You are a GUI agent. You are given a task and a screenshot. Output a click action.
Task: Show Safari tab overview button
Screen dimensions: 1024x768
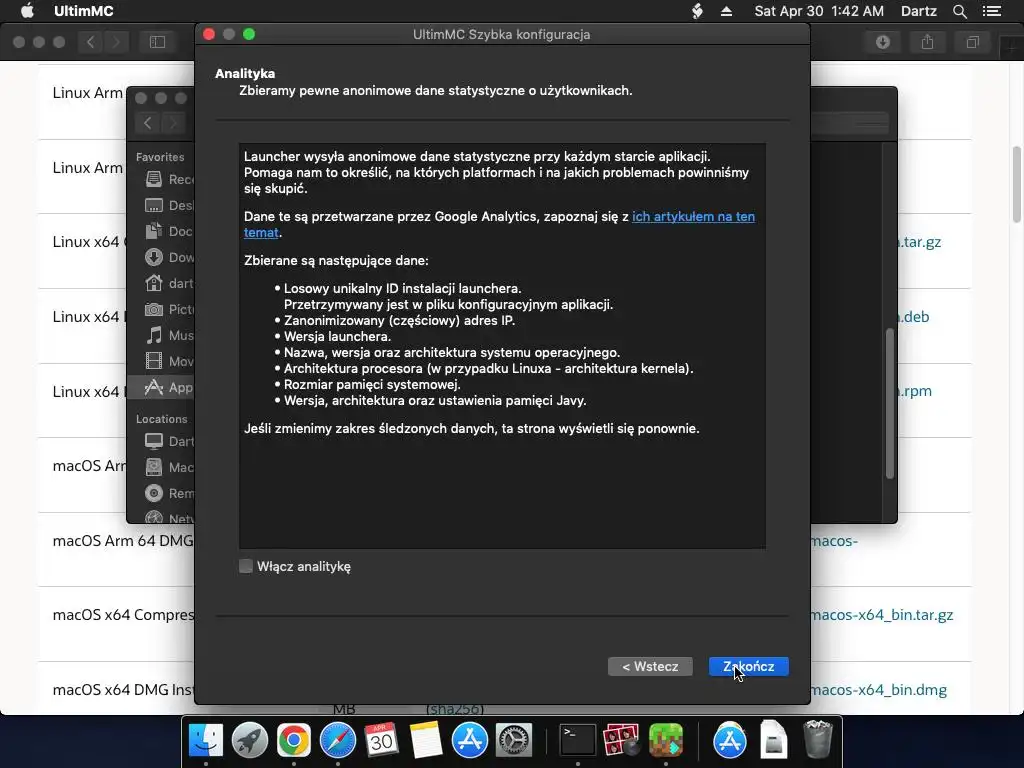pos(972,42)
